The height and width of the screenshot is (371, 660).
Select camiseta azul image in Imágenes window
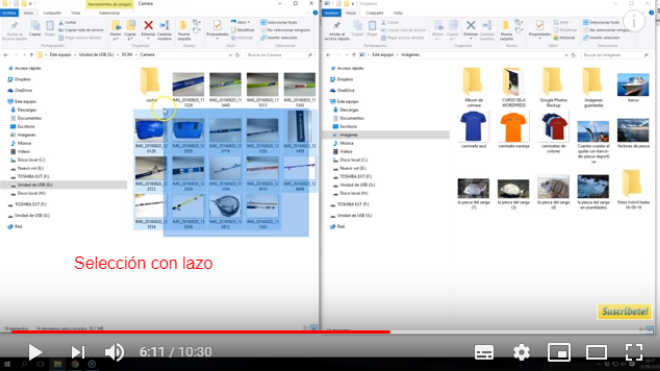tap(474, 130)
